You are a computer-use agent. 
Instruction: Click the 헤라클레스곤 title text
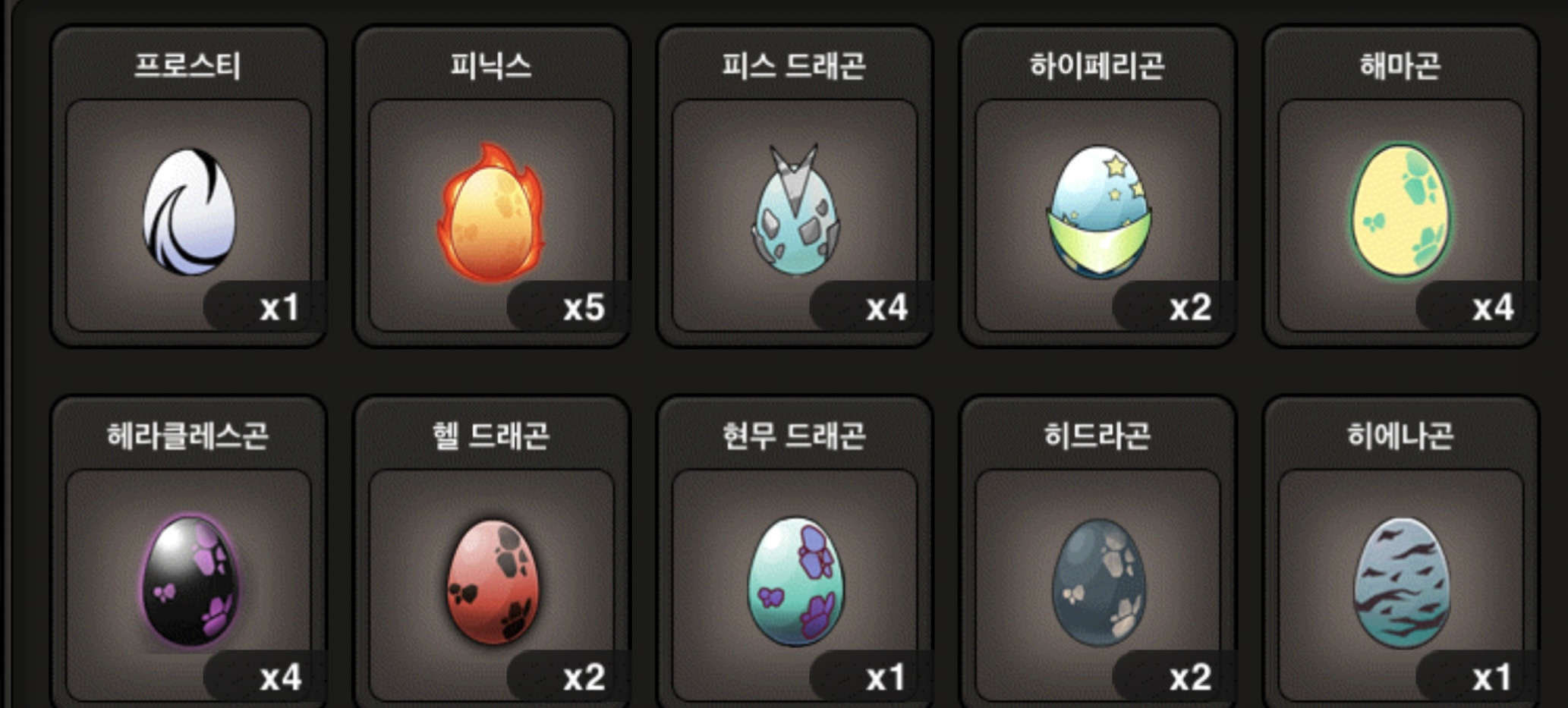pos(187,436)
